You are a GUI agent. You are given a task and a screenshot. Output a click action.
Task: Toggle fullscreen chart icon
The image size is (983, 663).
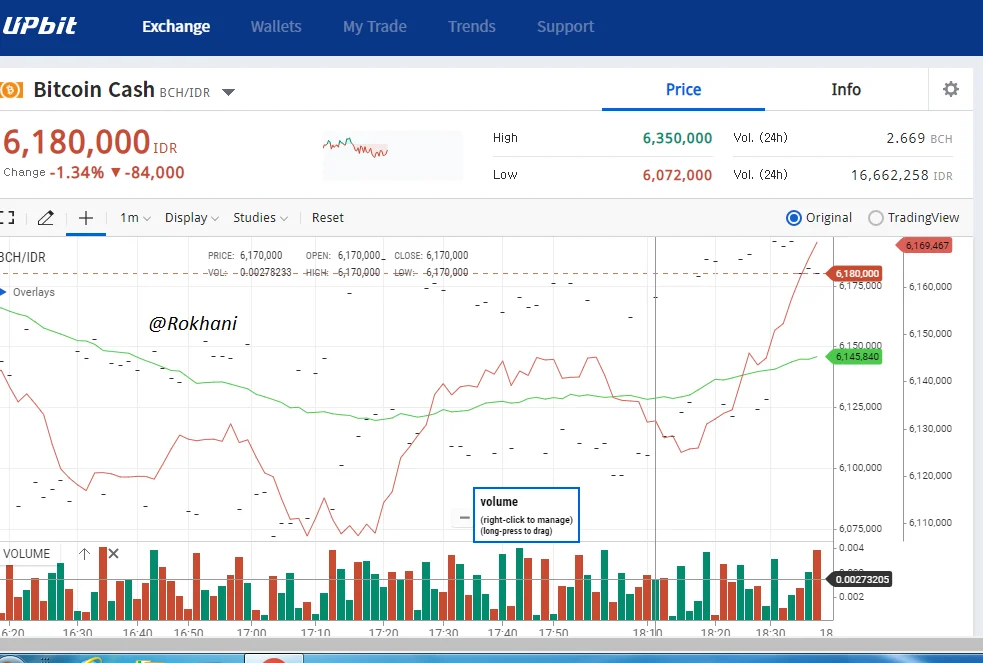click(x=7, y=217)
